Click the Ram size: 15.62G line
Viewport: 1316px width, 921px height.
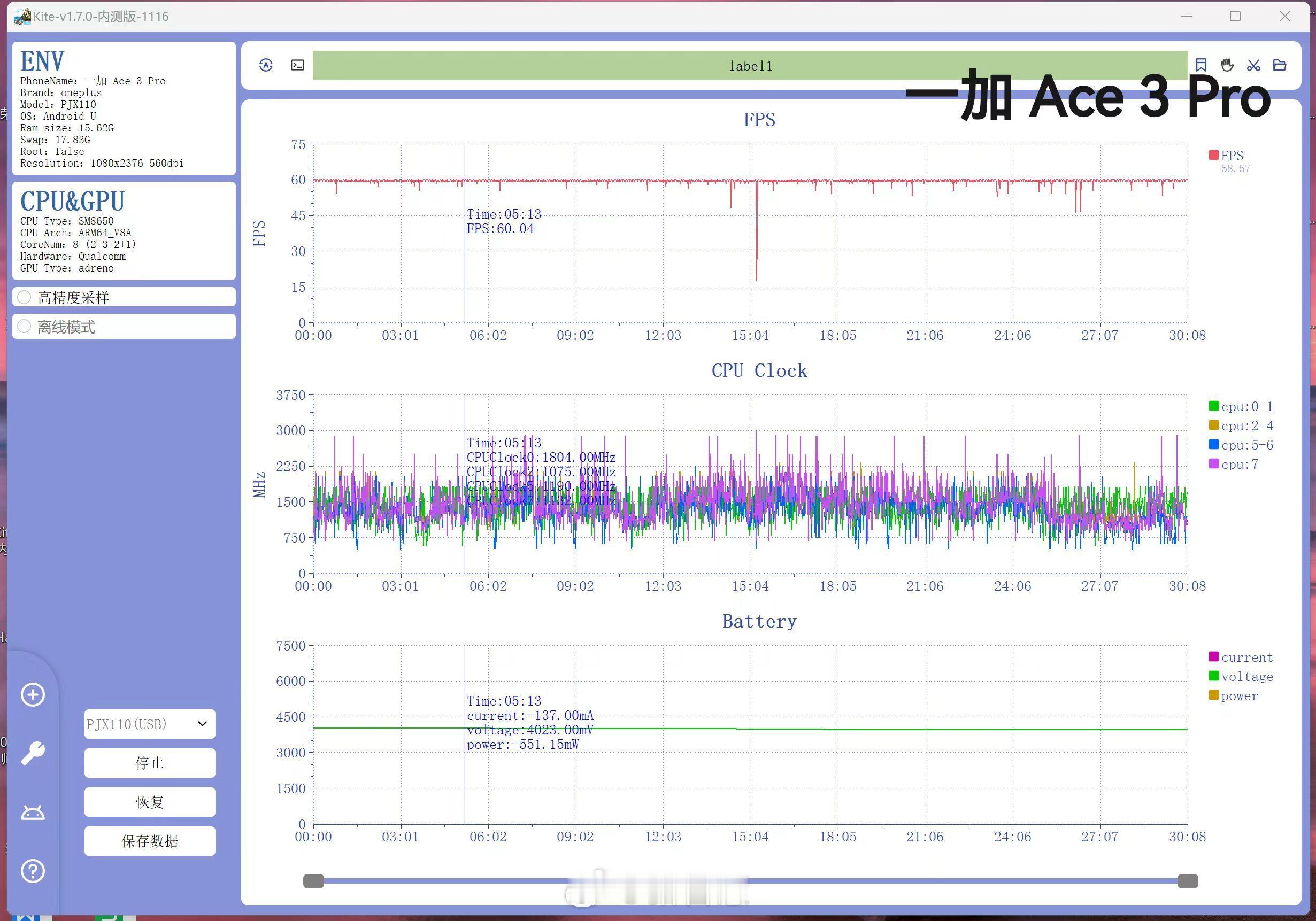coord(66,128)
